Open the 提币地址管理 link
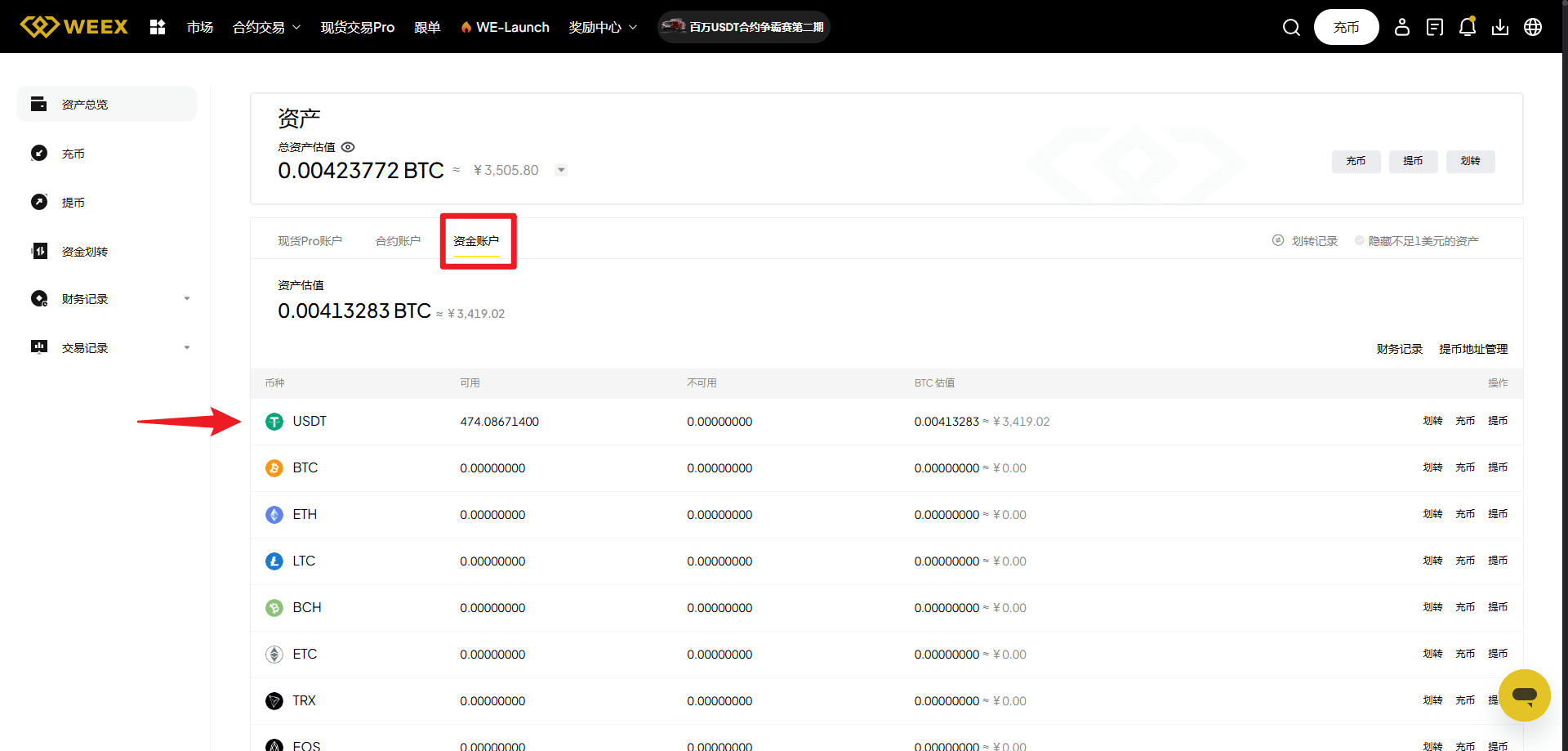The image size is (1568, 751). tap(1473, 349)
